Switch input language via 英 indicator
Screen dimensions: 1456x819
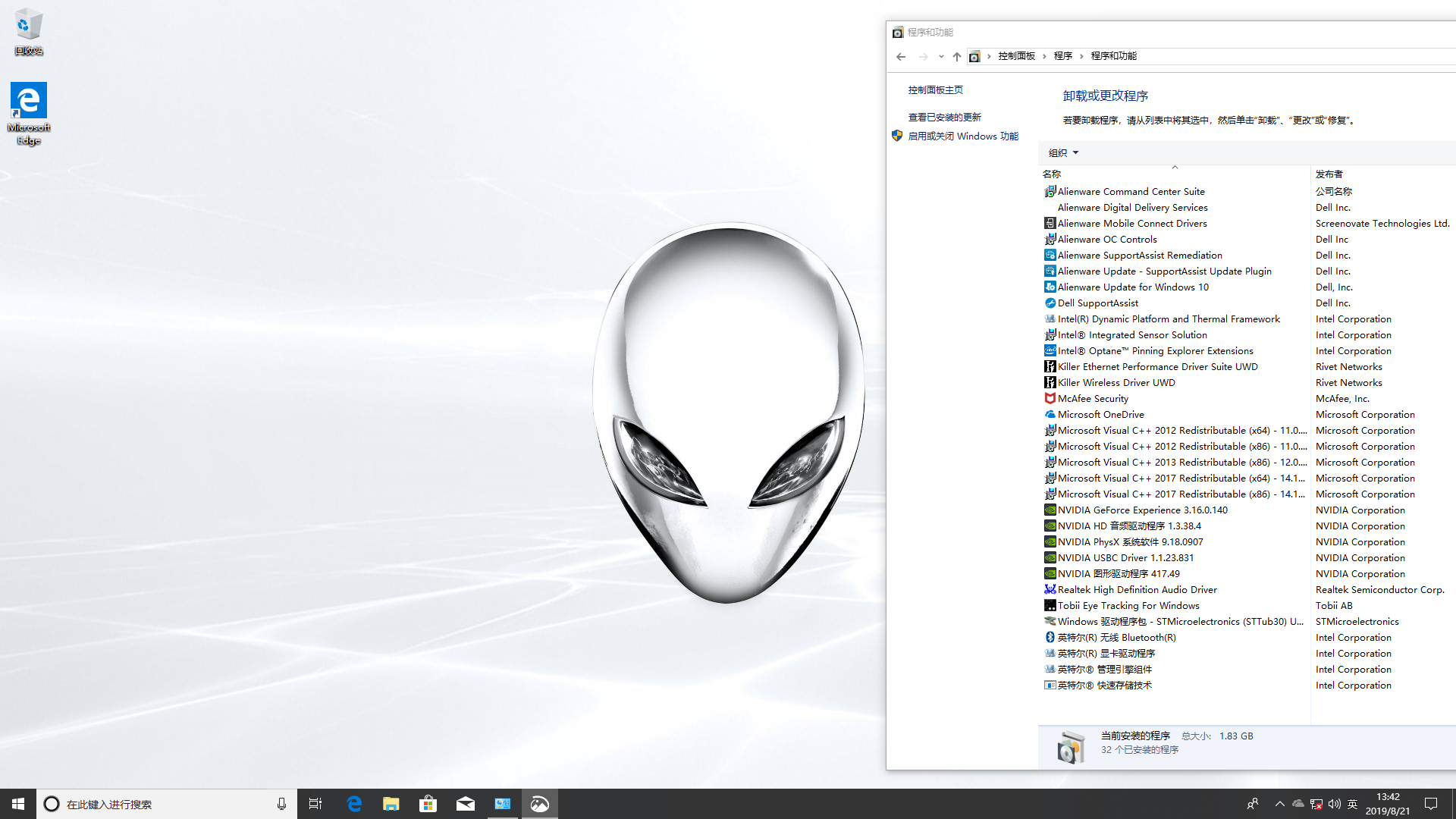[x=1352, y=804]
